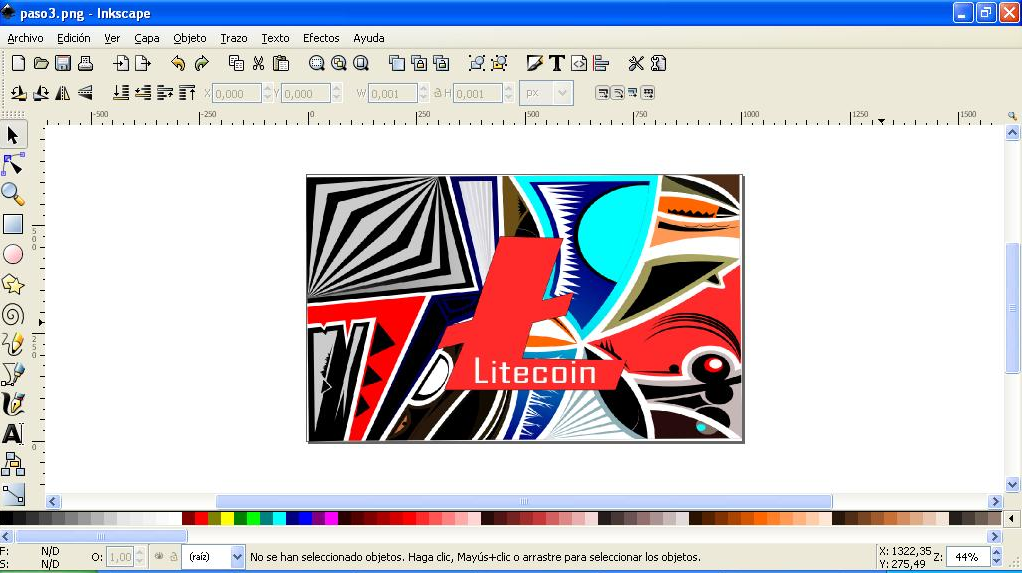
Task: Open the Trazo menu
Action: [x=233, y=38]
